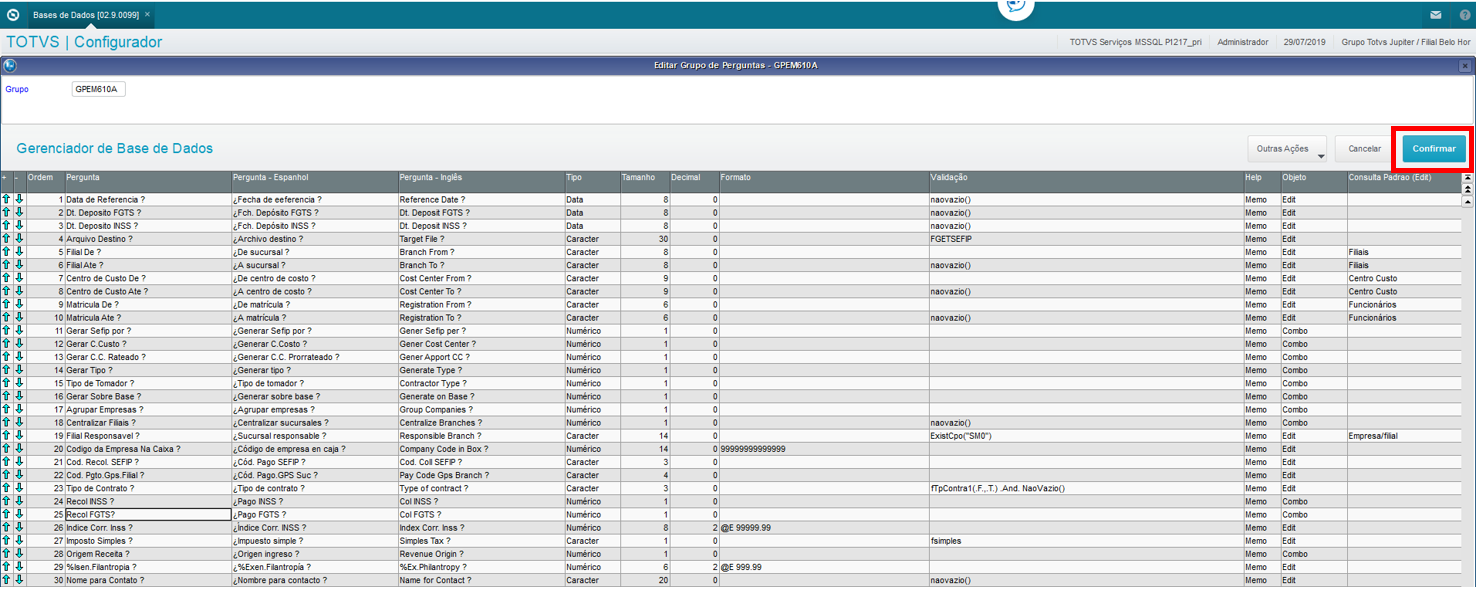This screenshot has width=1479, height=589.
Task: Click 'FGETSEFIP' validation cell
Action: pos(1085,239)
